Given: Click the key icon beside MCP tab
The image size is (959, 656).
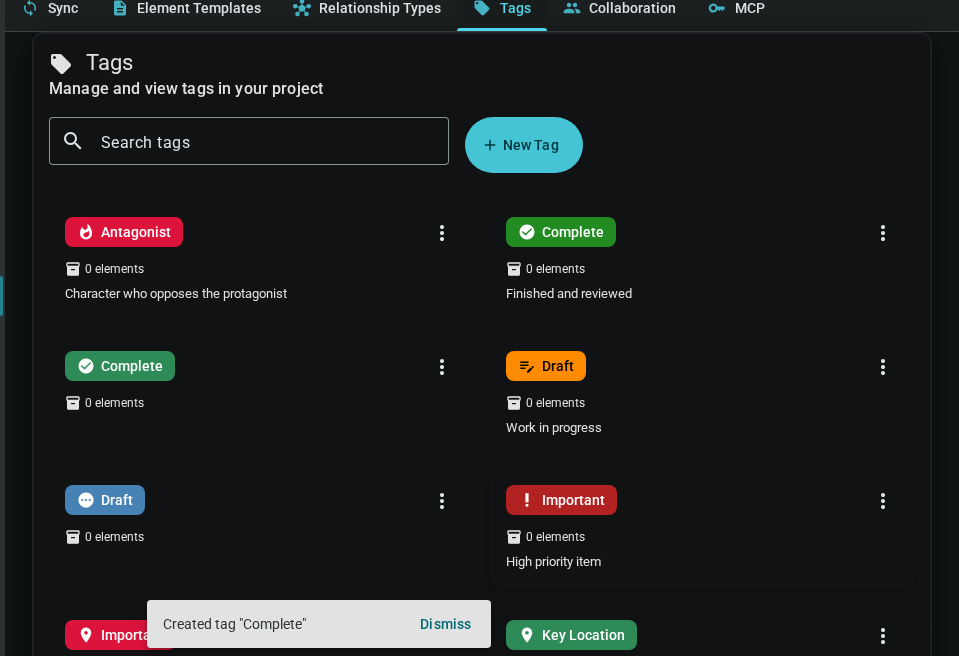Looking at the screenshot, I should 717,9.
